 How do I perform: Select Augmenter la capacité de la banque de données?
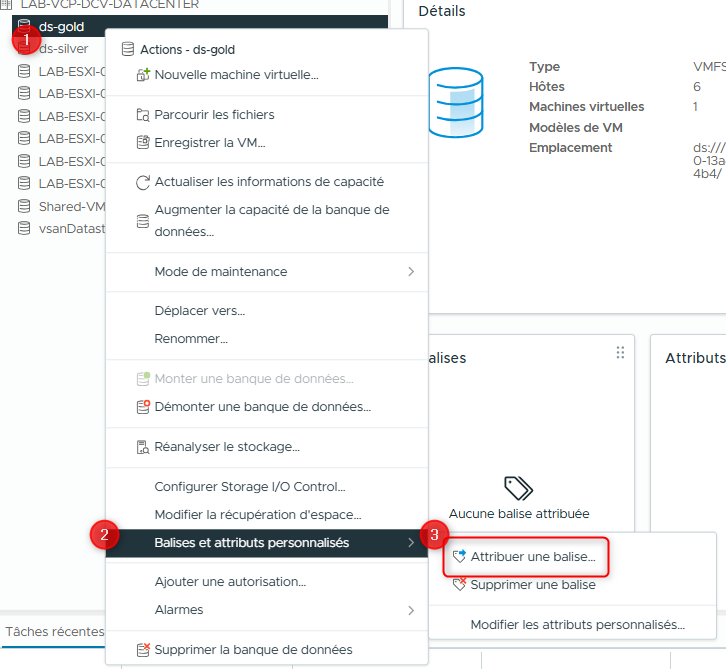point(272,221)
